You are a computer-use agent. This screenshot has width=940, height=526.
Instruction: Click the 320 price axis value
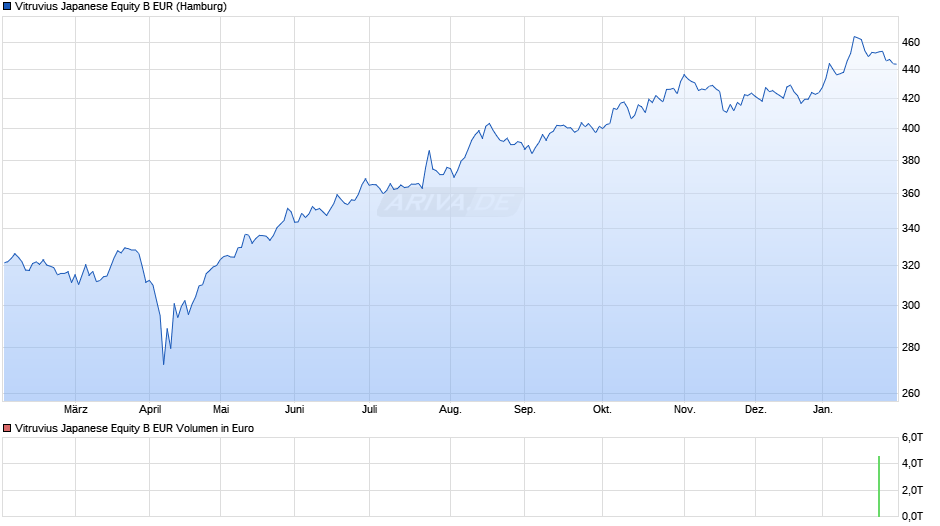(911, 265)
